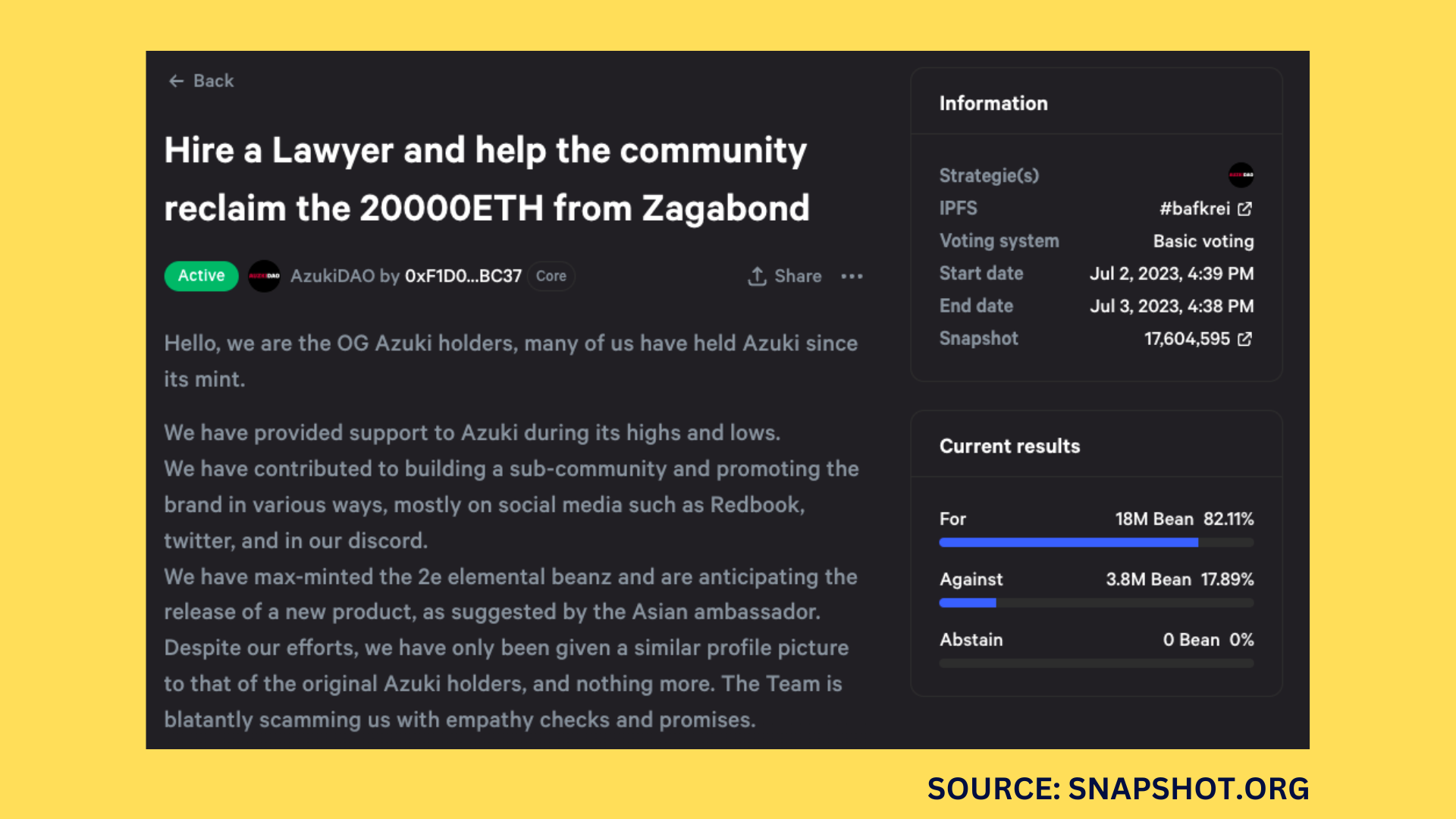The width and height of the screenshot is (1456, 819).
Task: Click the Share upload icon
Action: click(x=757, y=276)
